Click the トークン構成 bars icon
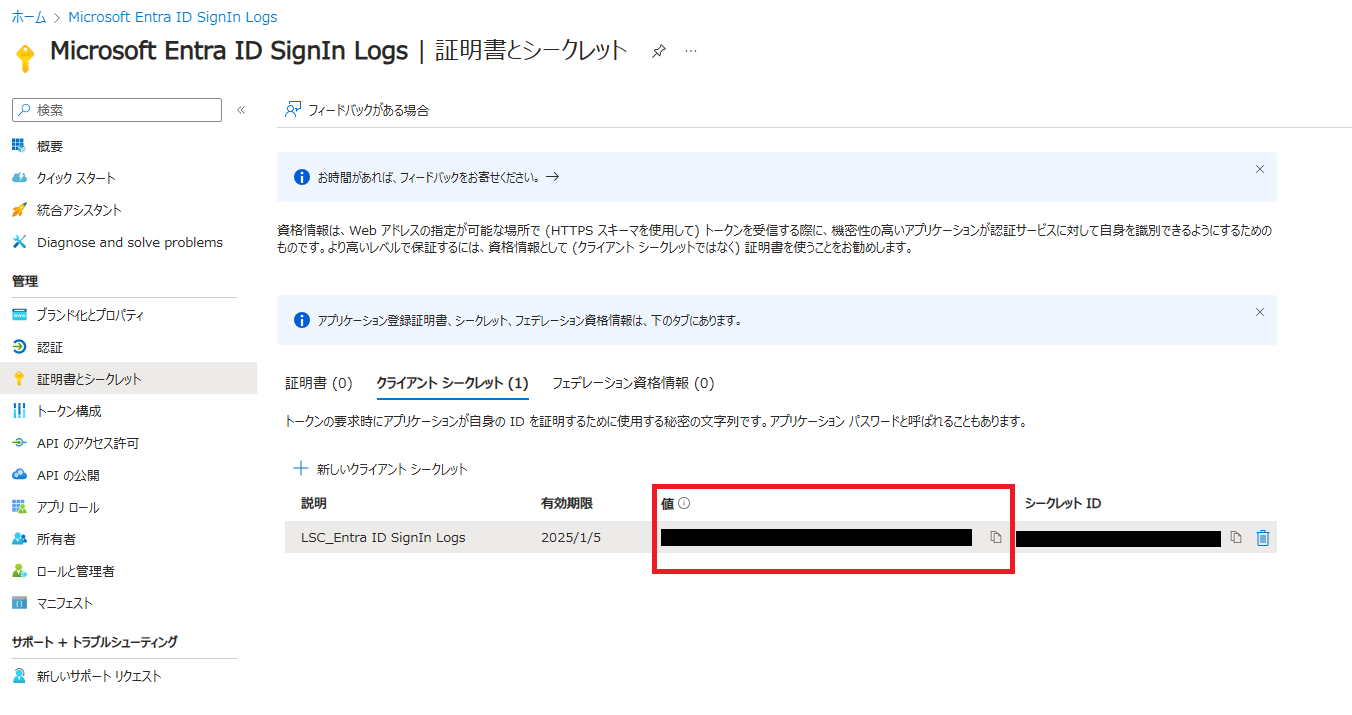The image size is (1352, 715). coord(19,411)
